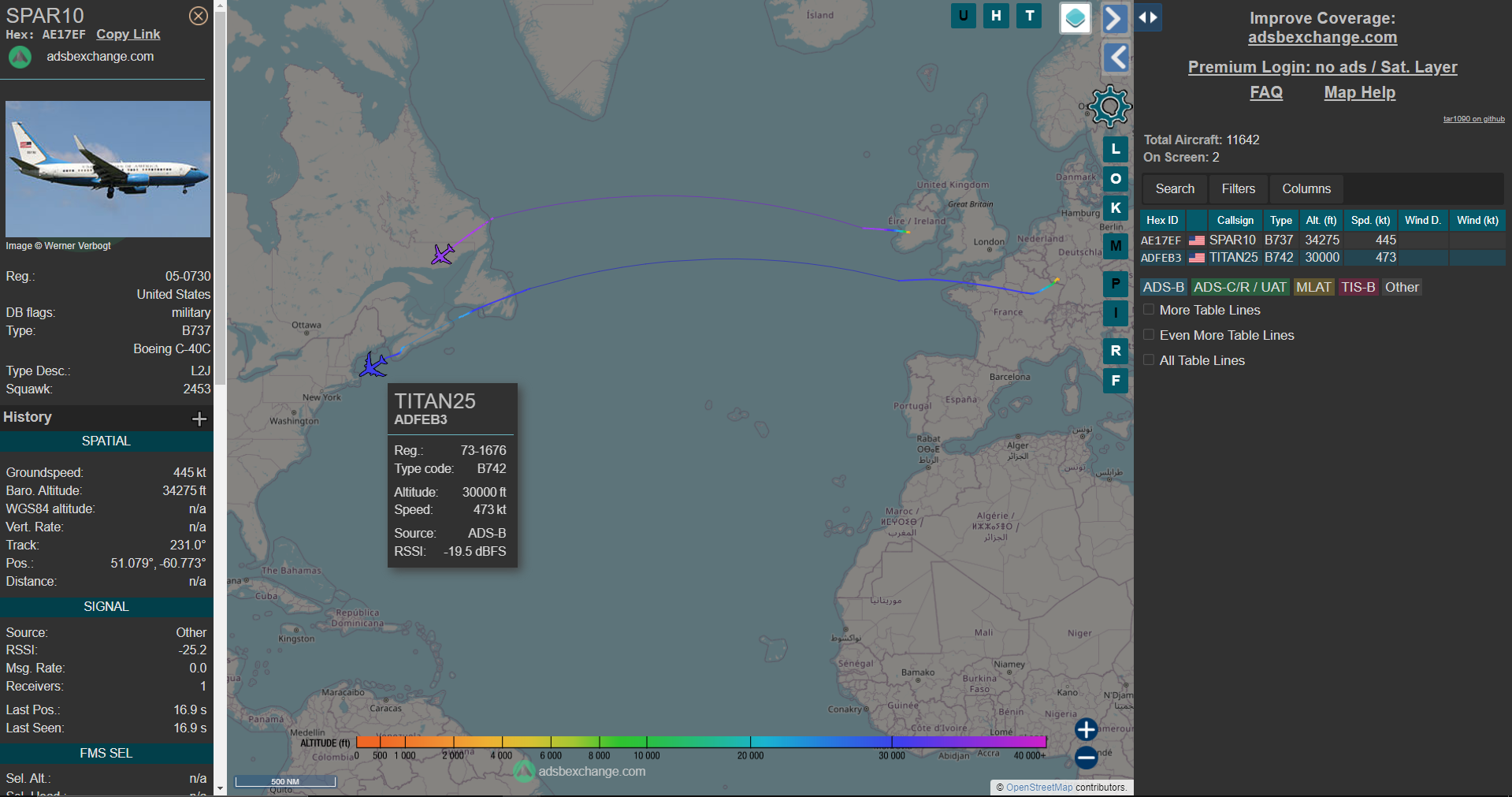This screenshot has width=1512, height=797.
Task: Open the adsbexchange.com Improve Coverage link
Action: (x=1322, y=38)
